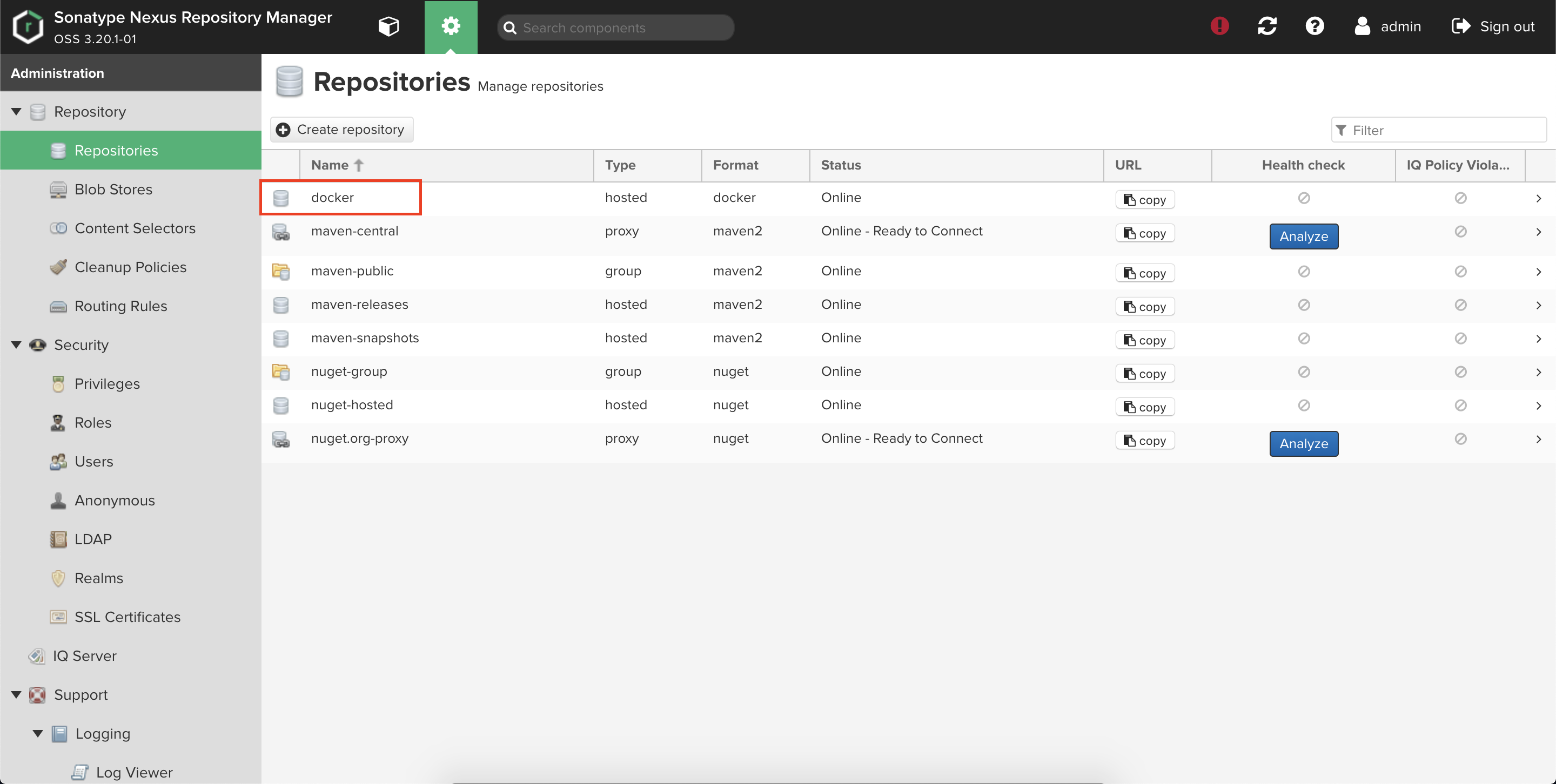Click the refresh icon in header
1556x784 pixels.
click(1266, 26)
